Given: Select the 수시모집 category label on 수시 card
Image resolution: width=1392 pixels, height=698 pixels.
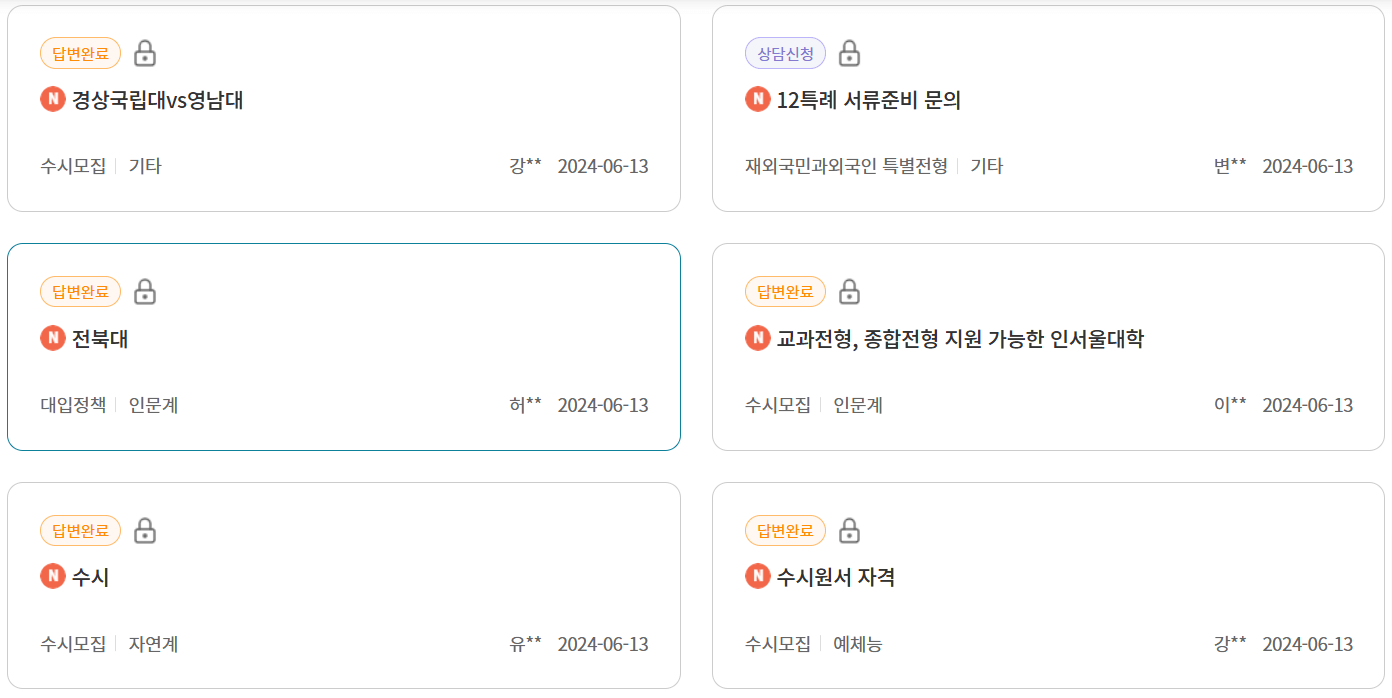Looking at the screenshot, I should click(72, 644).
